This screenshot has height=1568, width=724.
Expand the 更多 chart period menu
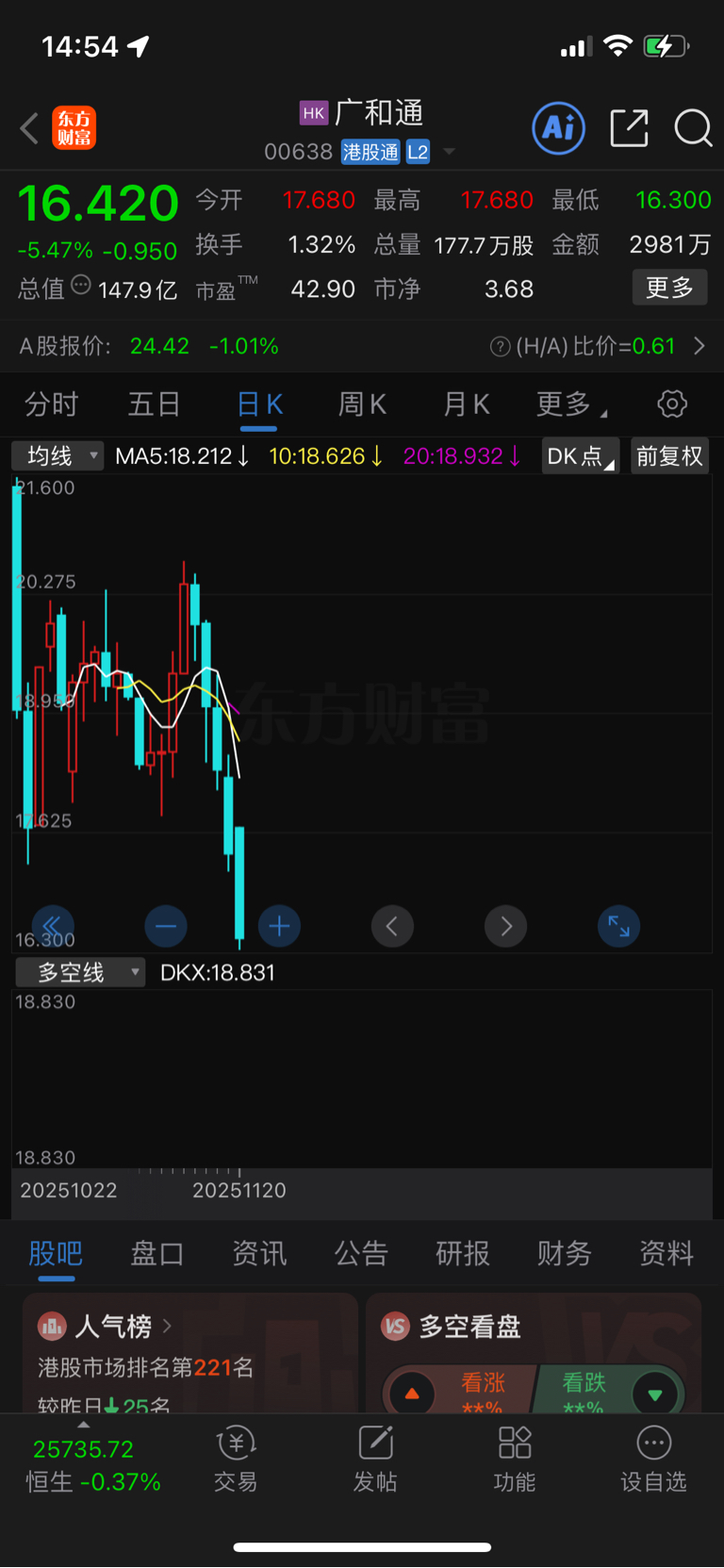[x=571, y=404]
